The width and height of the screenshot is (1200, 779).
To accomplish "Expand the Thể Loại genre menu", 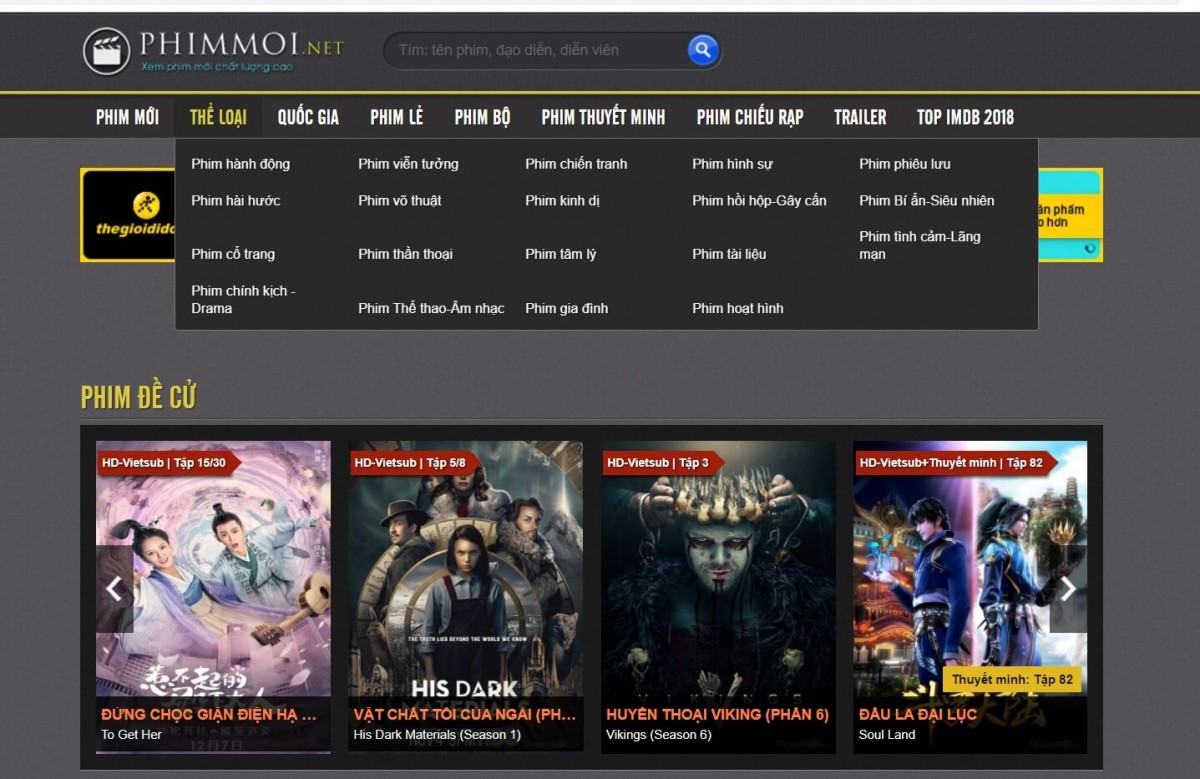I will tap(218, 117).
